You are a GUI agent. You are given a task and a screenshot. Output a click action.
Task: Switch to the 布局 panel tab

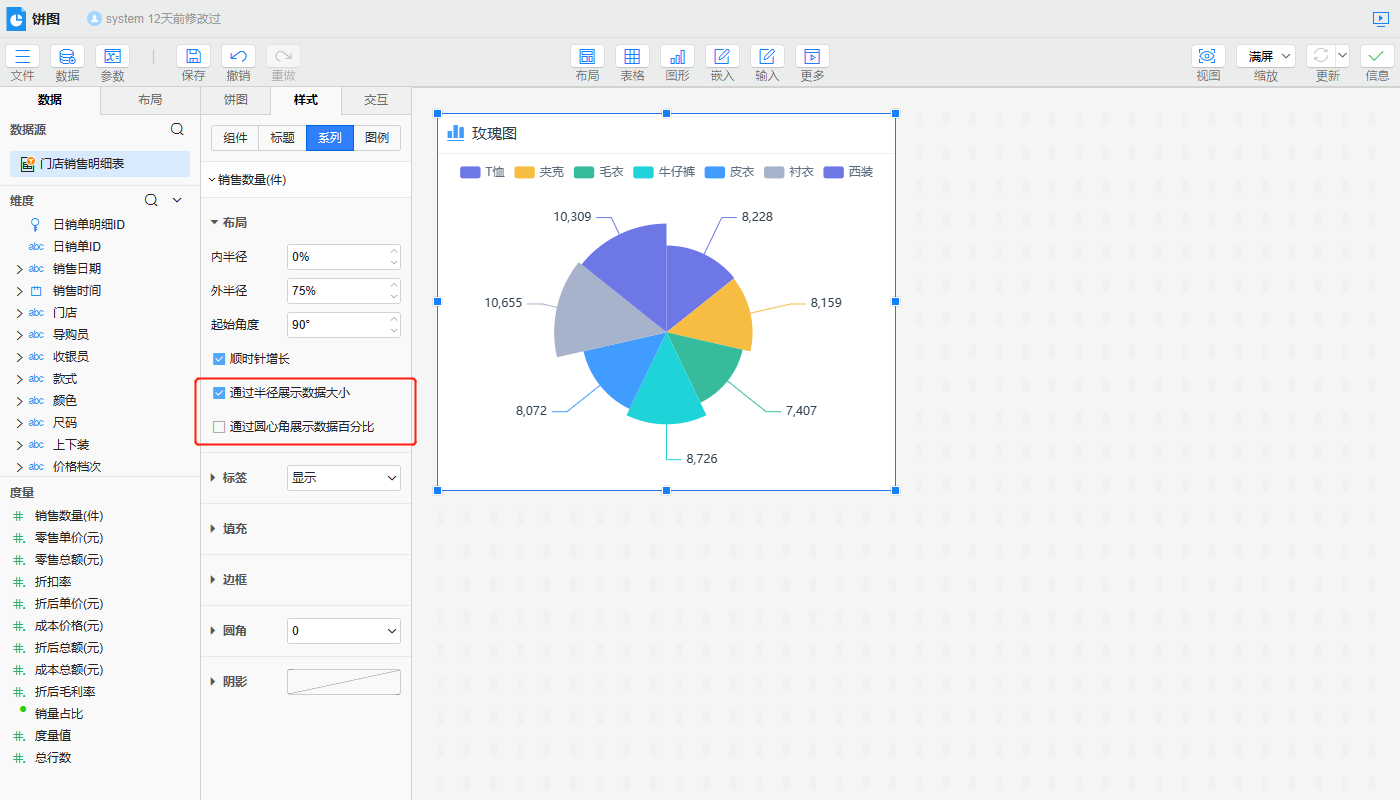point(150,100)
